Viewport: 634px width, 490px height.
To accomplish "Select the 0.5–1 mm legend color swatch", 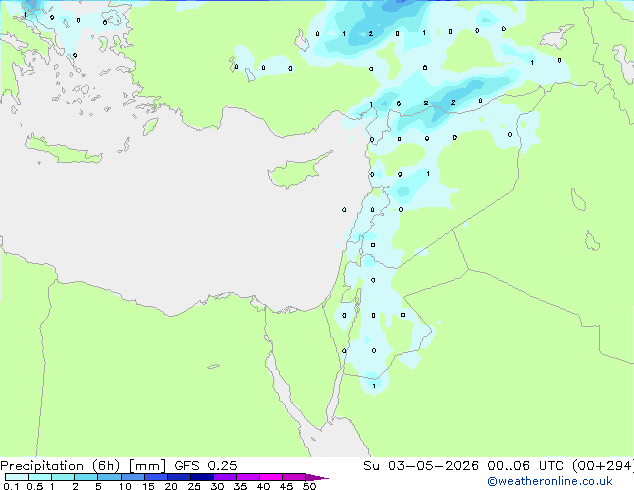I will click(x=40, y=477).
